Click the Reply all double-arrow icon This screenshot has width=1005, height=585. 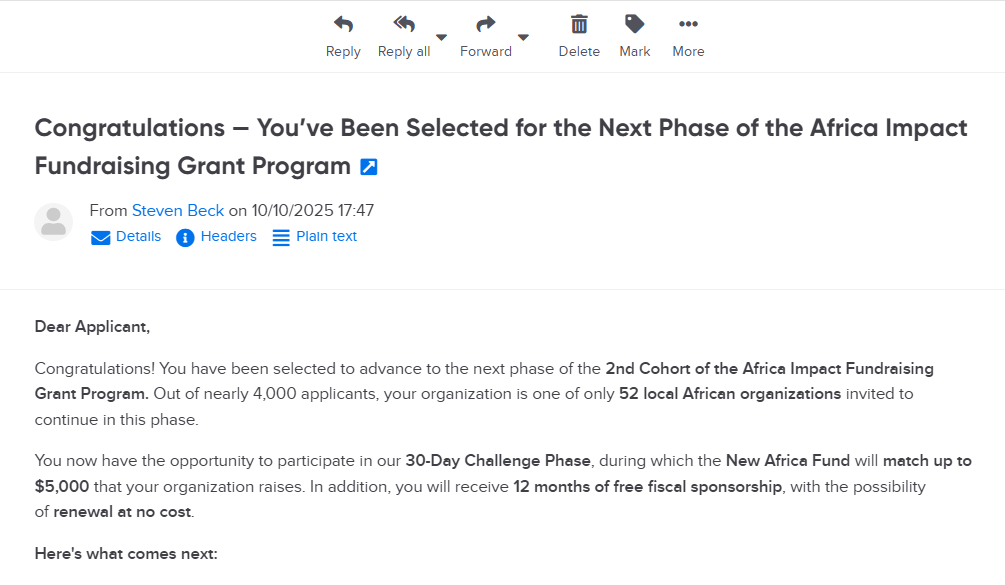coord(403,24)
